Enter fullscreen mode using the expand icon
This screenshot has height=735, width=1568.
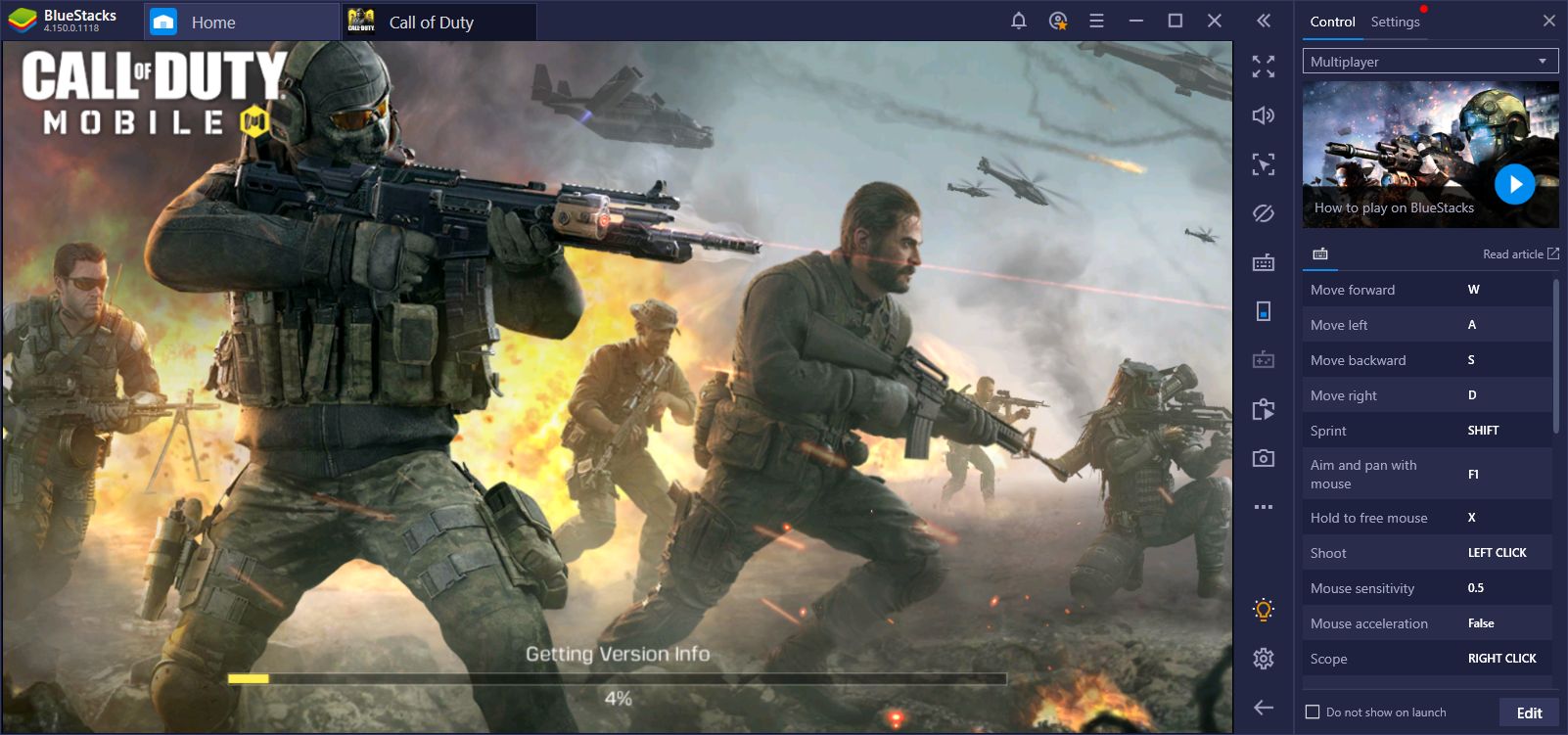tap(1264, 67)
